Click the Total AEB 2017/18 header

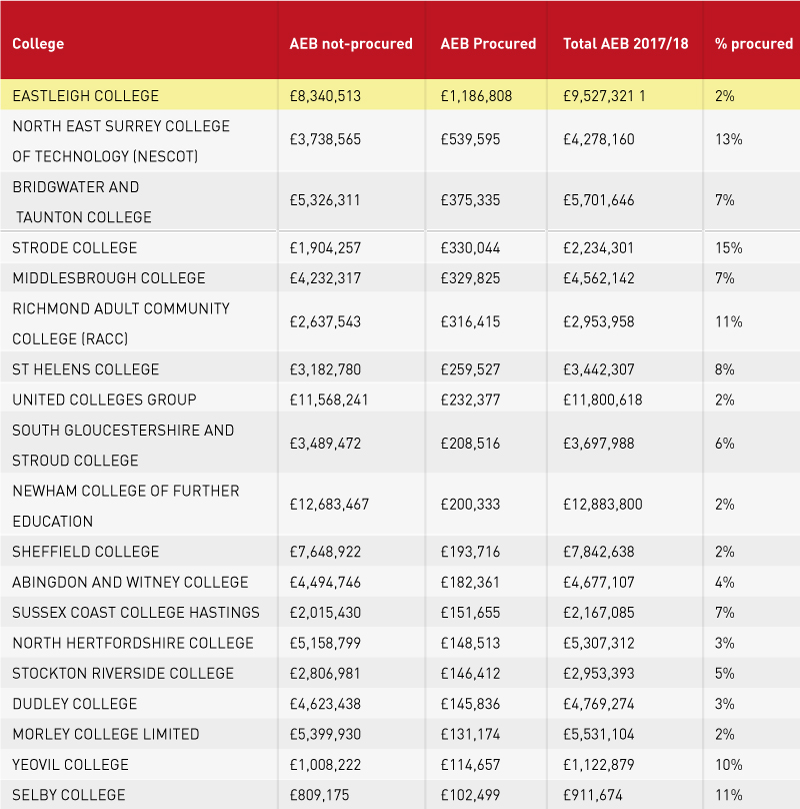[x=625, y=44]
